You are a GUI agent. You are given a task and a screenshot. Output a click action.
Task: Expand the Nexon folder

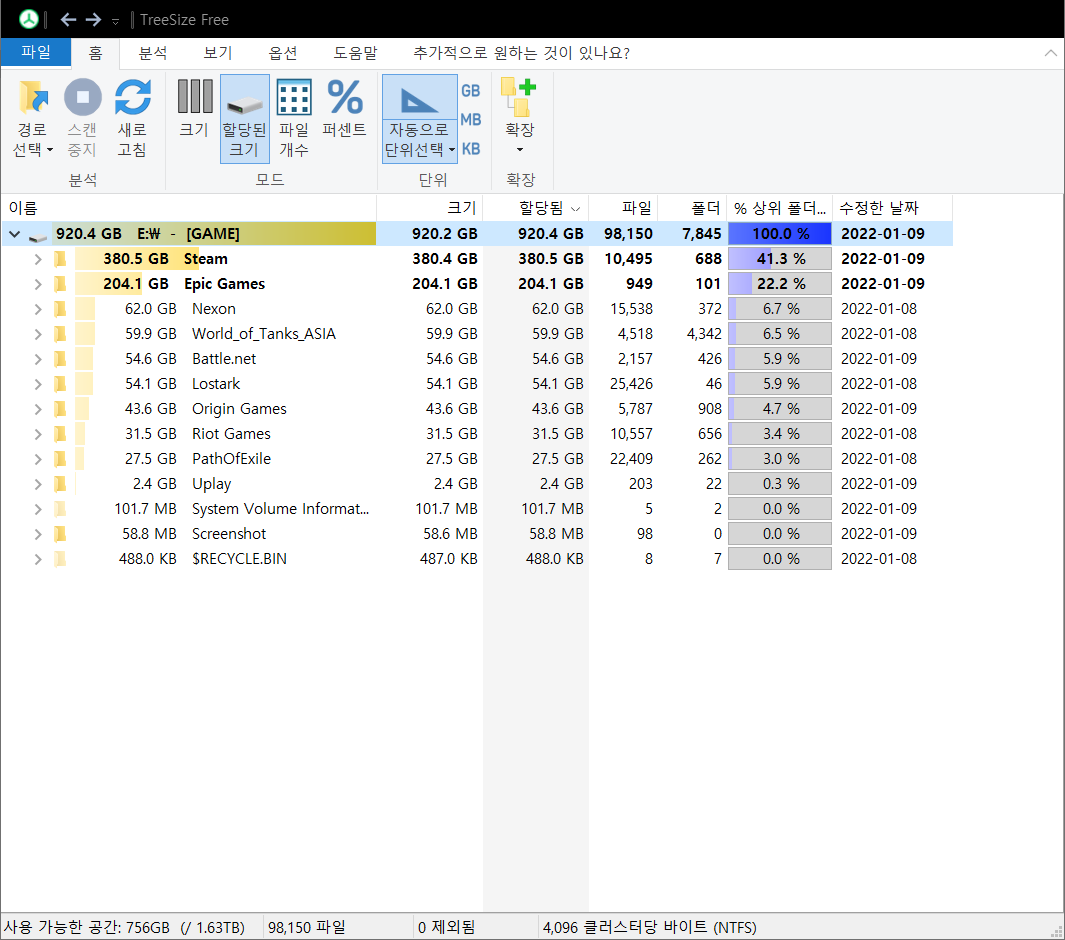pyautogui.click(x=38, y=310)
